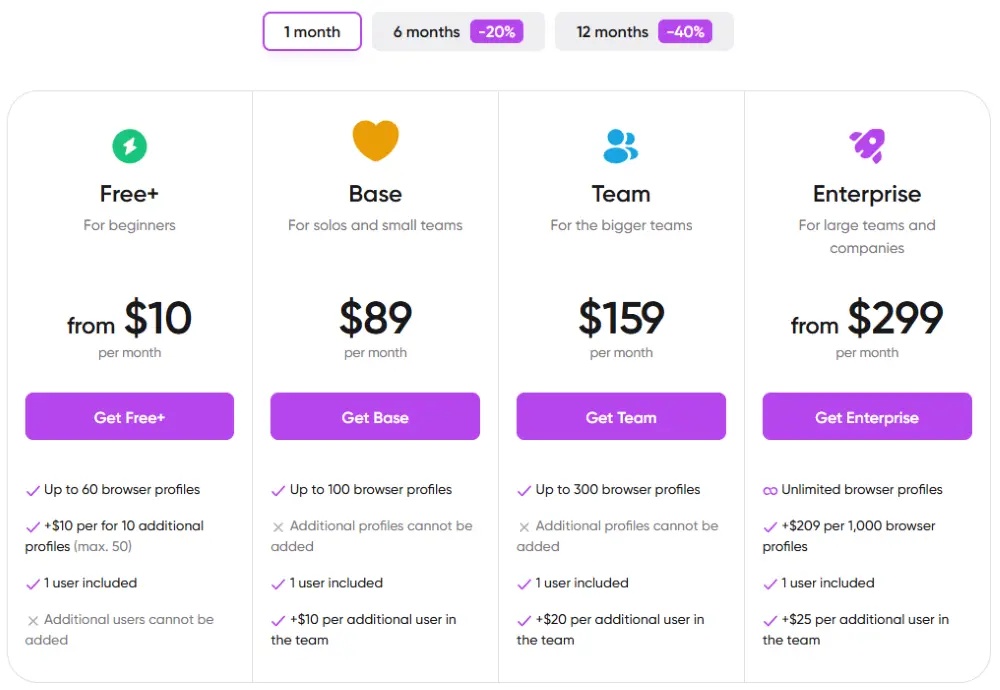Click the checkmark beside Up to 300 browser profiles

click(524, 490)
